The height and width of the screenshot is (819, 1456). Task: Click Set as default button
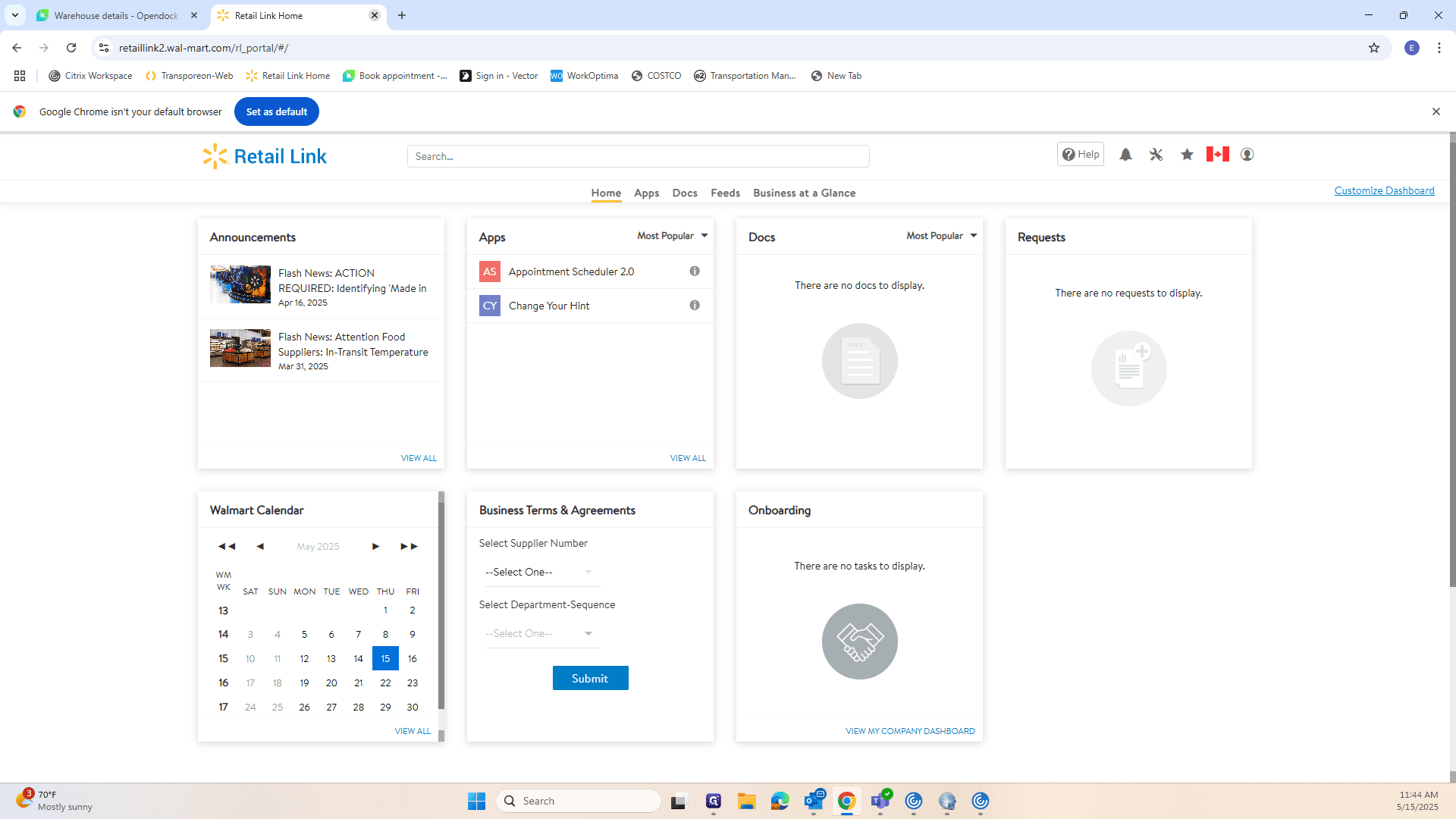pos(277,111)
